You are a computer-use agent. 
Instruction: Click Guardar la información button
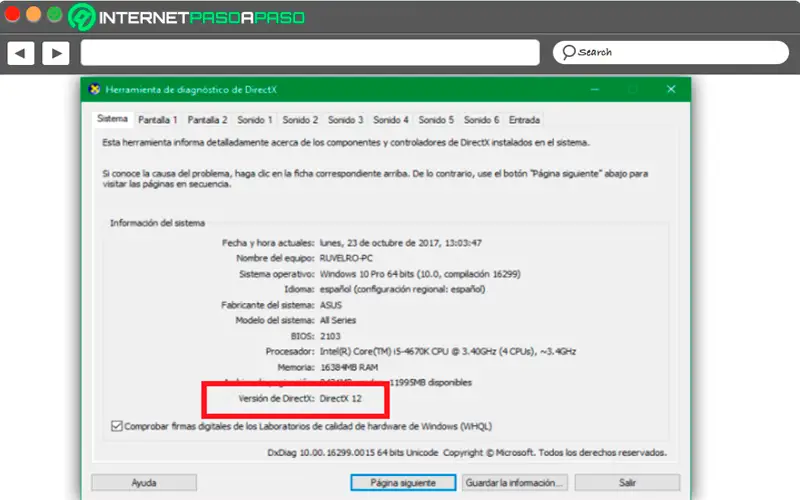click(x=515, y=483)
